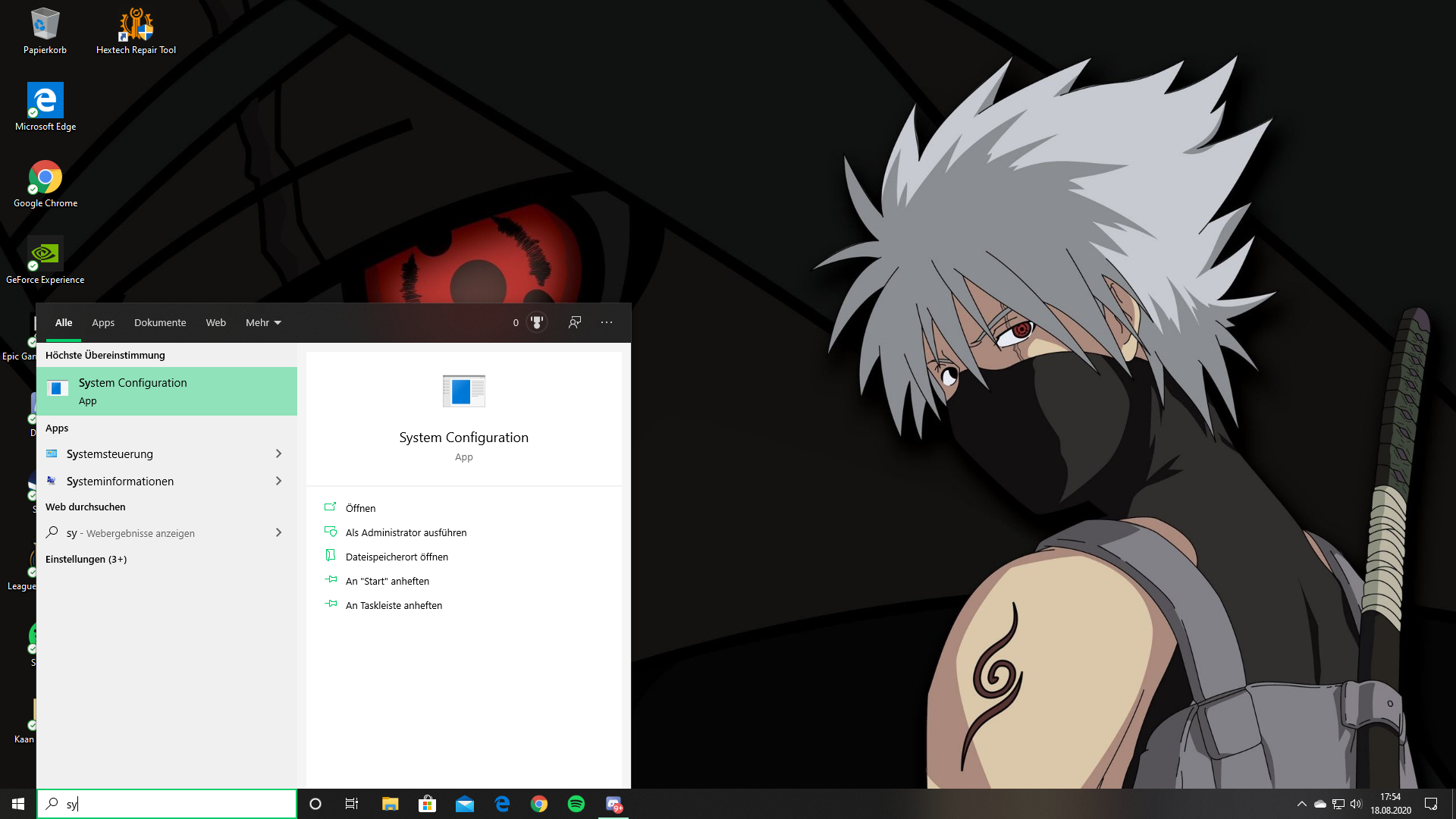Open the notification center icon
Image resolution: width=1456 pixels, height=819 pixels.
[x=1431, y=804]
